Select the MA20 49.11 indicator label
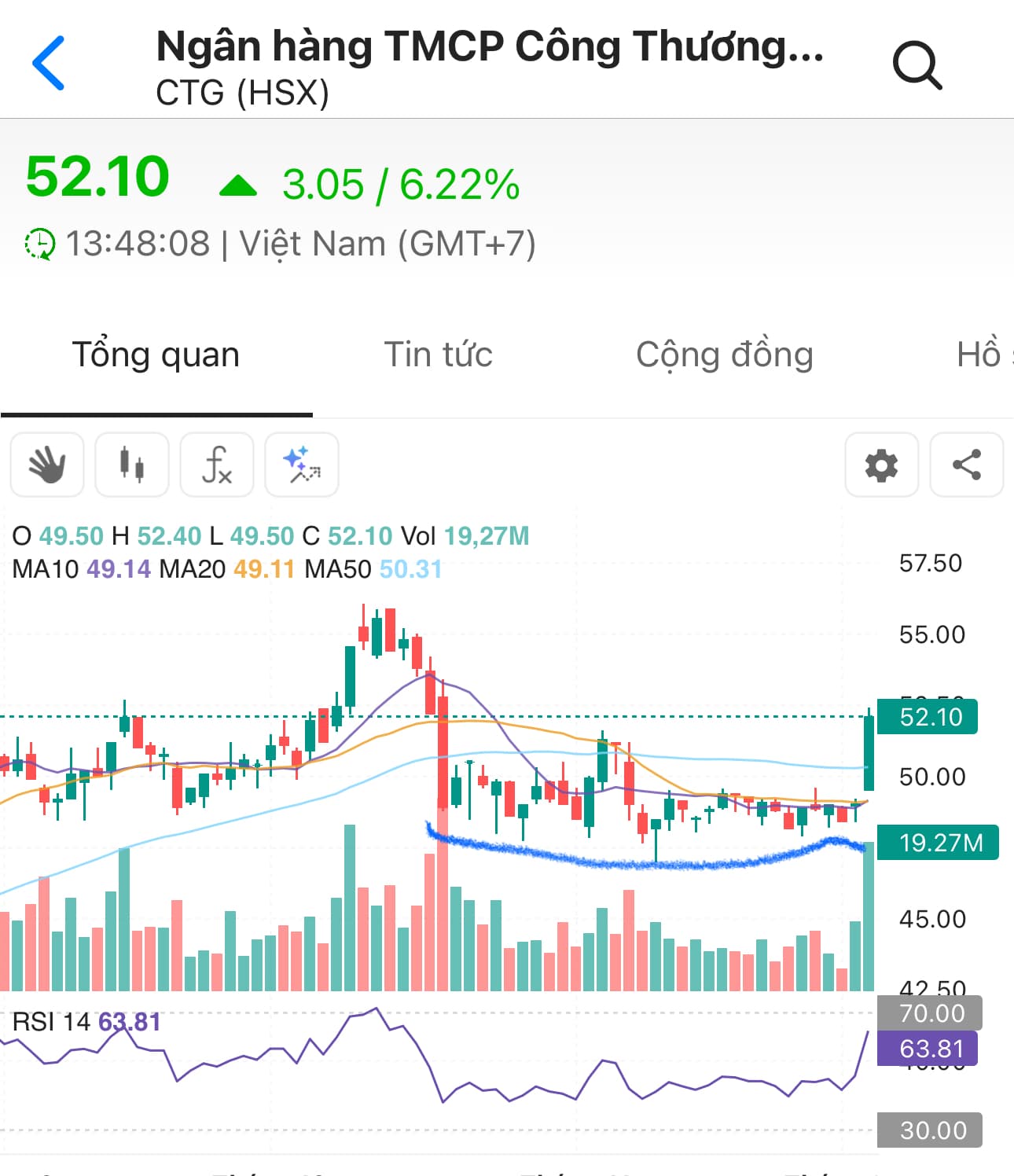 coord(226,568)
